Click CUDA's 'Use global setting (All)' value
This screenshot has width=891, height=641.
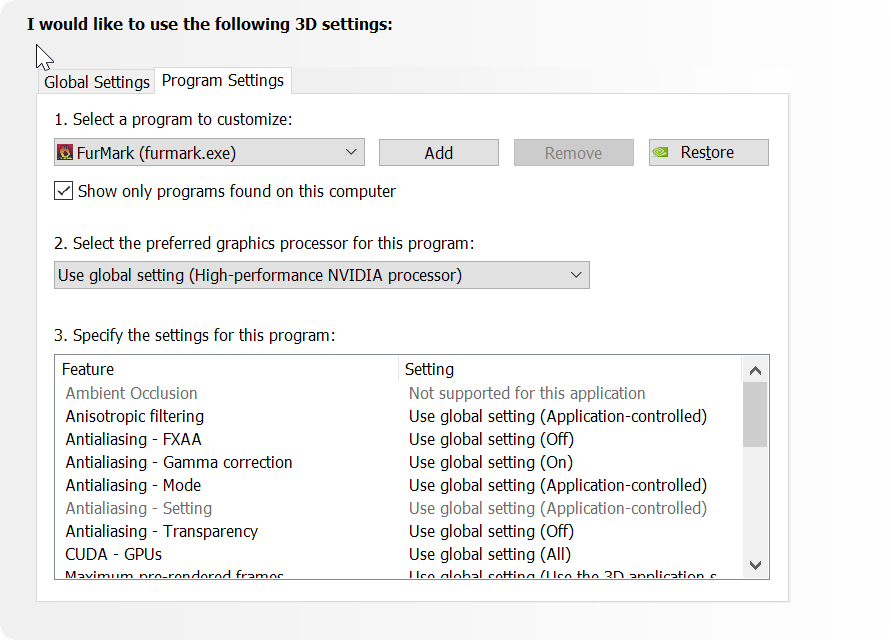(490, 554)
